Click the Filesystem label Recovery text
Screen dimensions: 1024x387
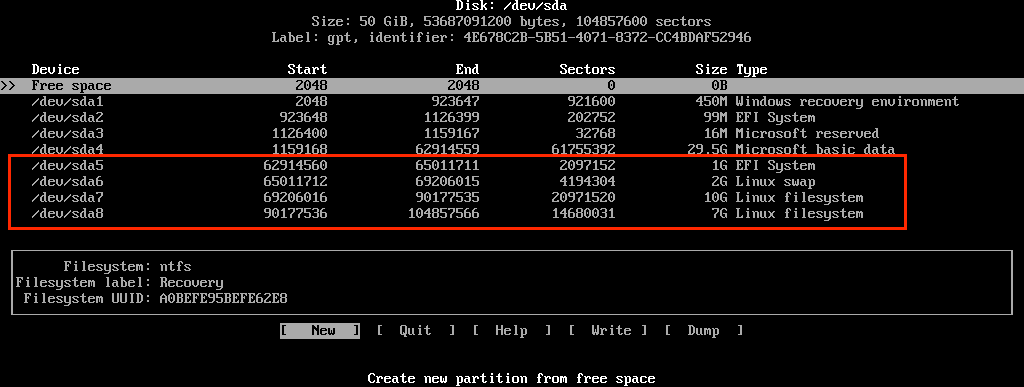pos(191,283)
